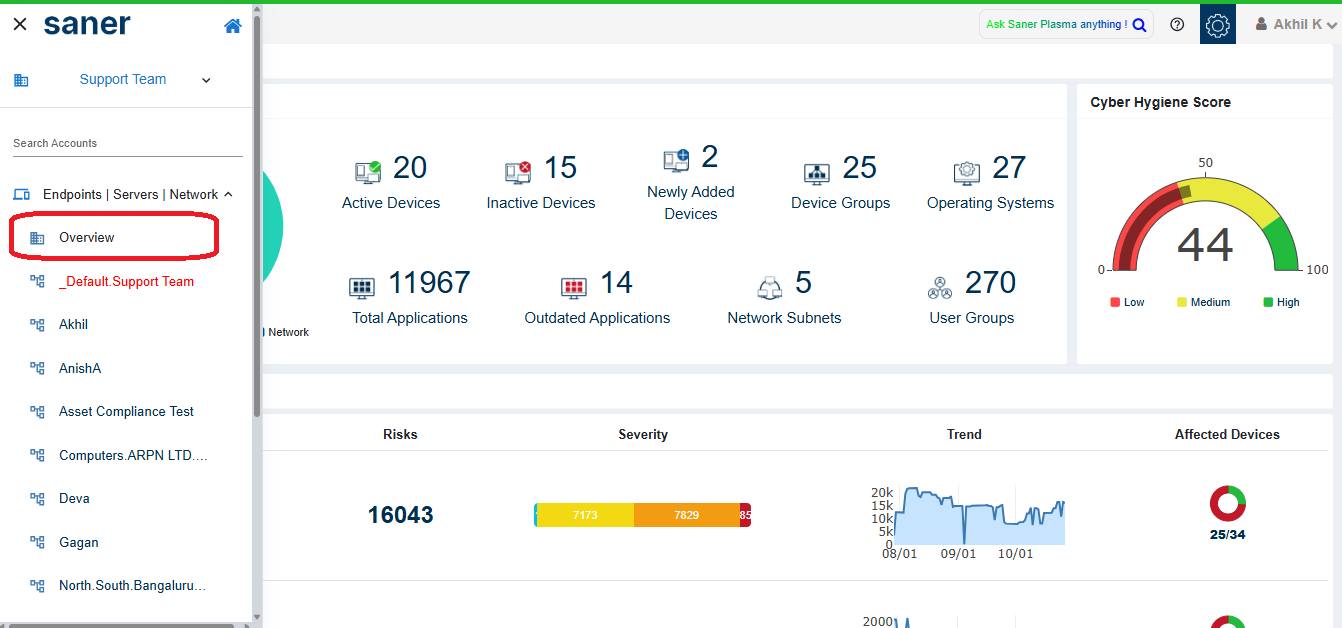Open settings gear icon in header

click(1217, 25)
